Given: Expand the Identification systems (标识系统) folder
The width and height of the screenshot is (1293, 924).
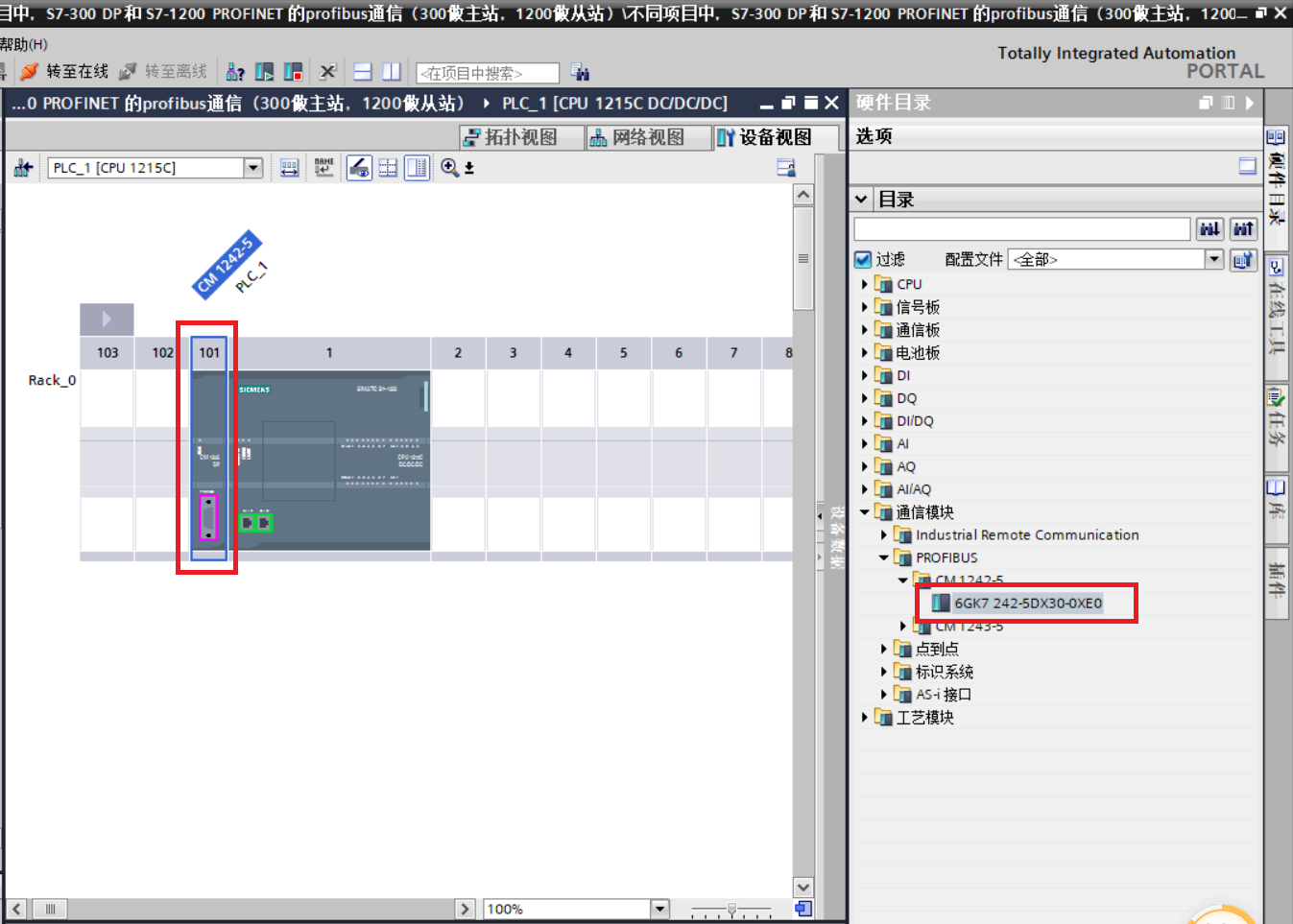Looking at the screenshot, I should click(884, 672).
